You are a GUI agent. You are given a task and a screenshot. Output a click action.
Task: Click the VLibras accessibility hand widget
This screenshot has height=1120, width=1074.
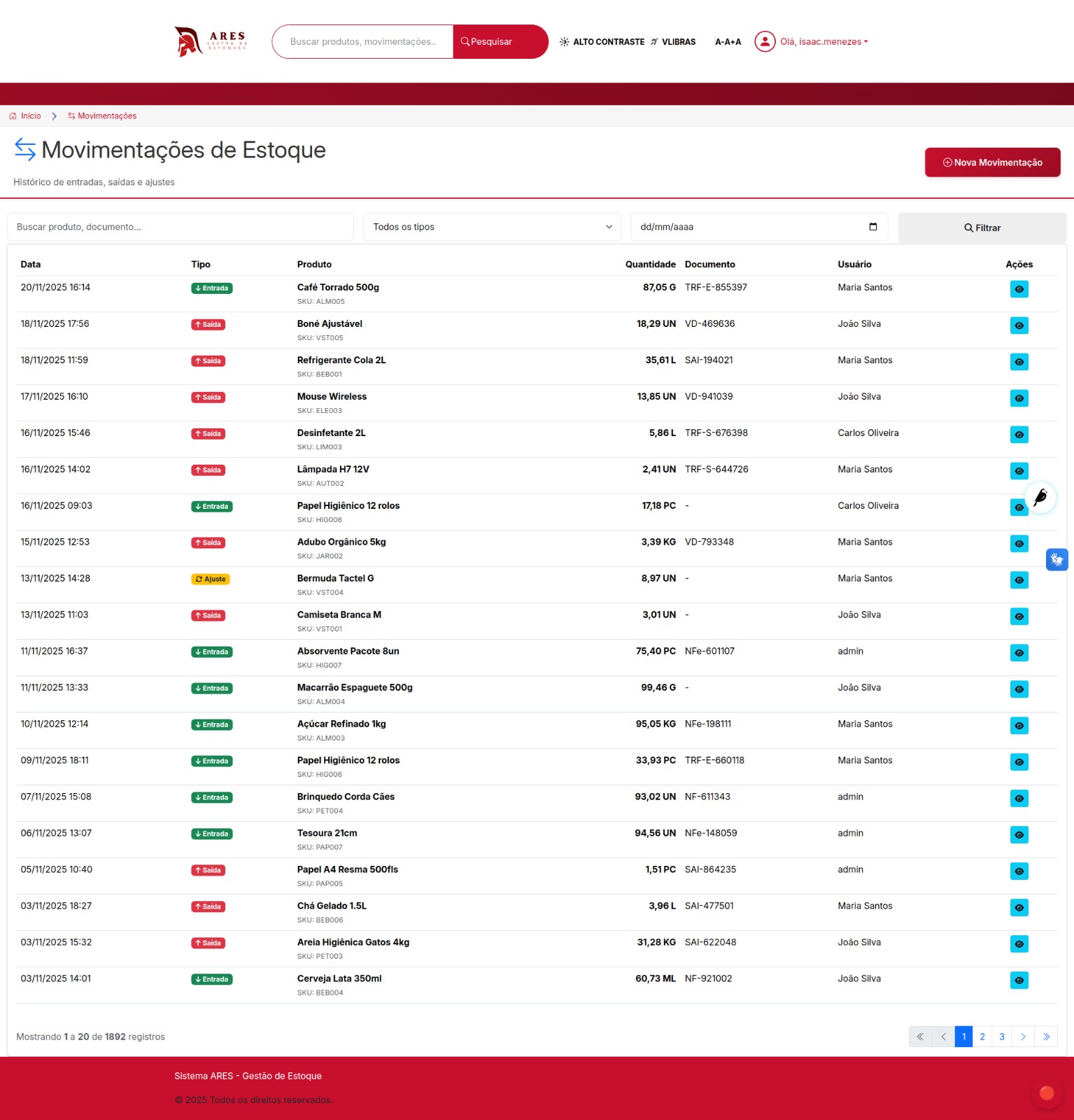tap(1057, 559)
